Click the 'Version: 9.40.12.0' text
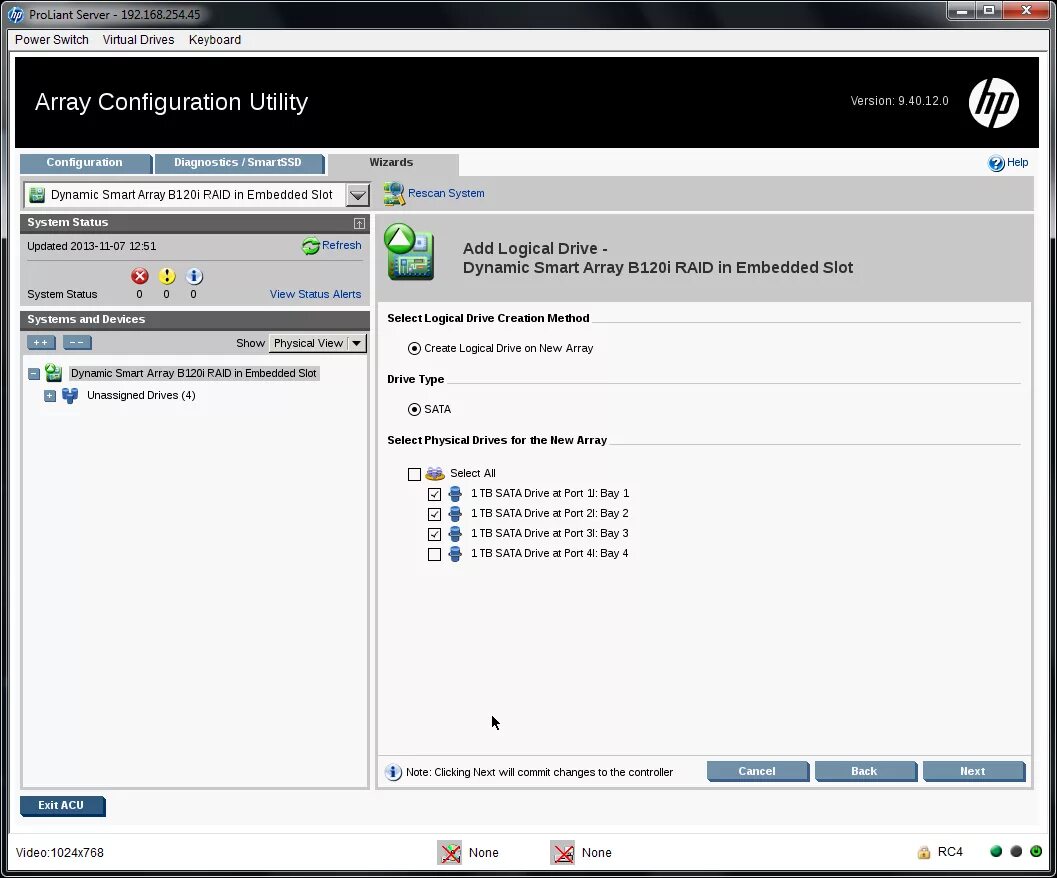The image size is (1057, 878). 899,101
